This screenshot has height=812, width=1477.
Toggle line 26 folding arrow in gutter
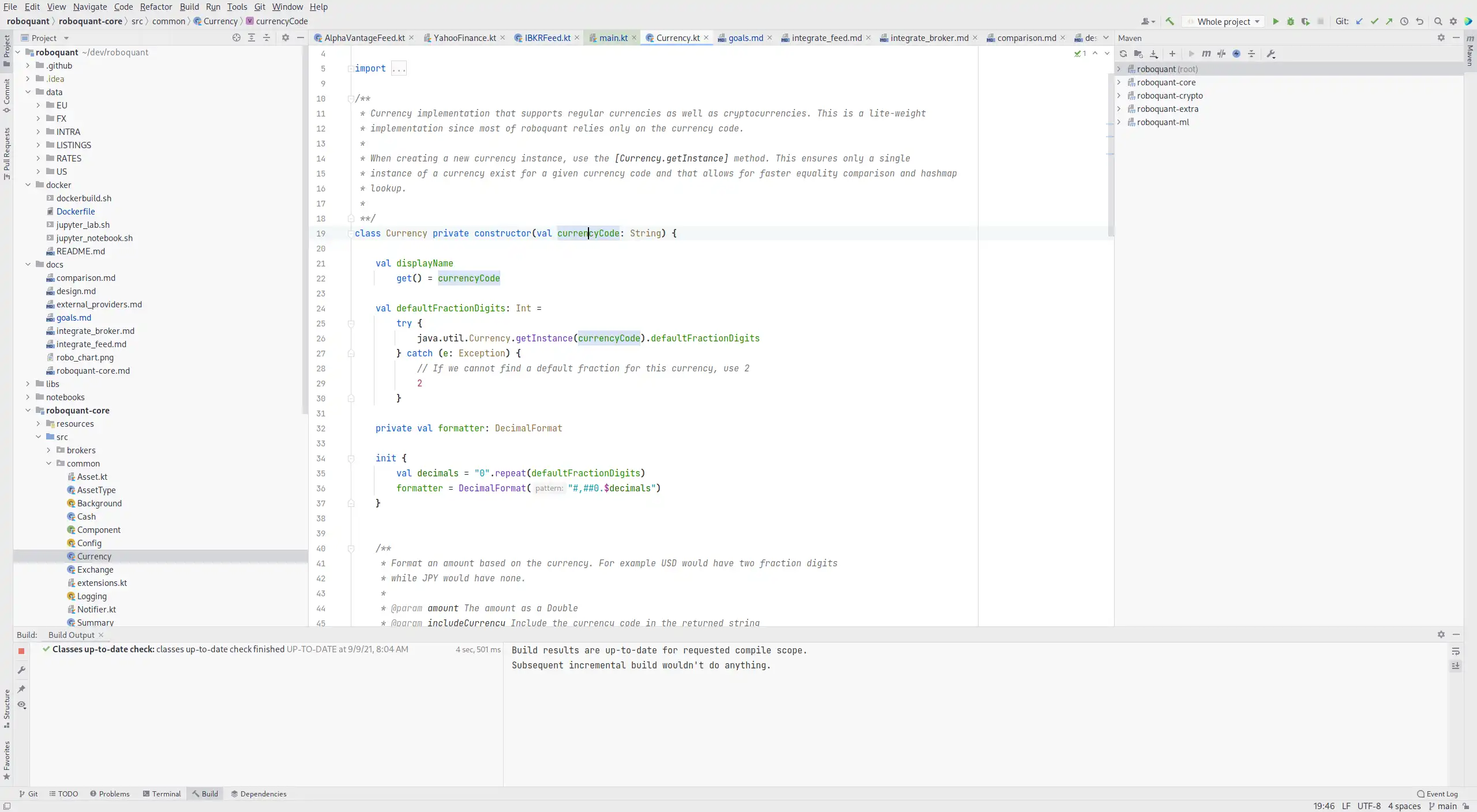pos(351,338)
